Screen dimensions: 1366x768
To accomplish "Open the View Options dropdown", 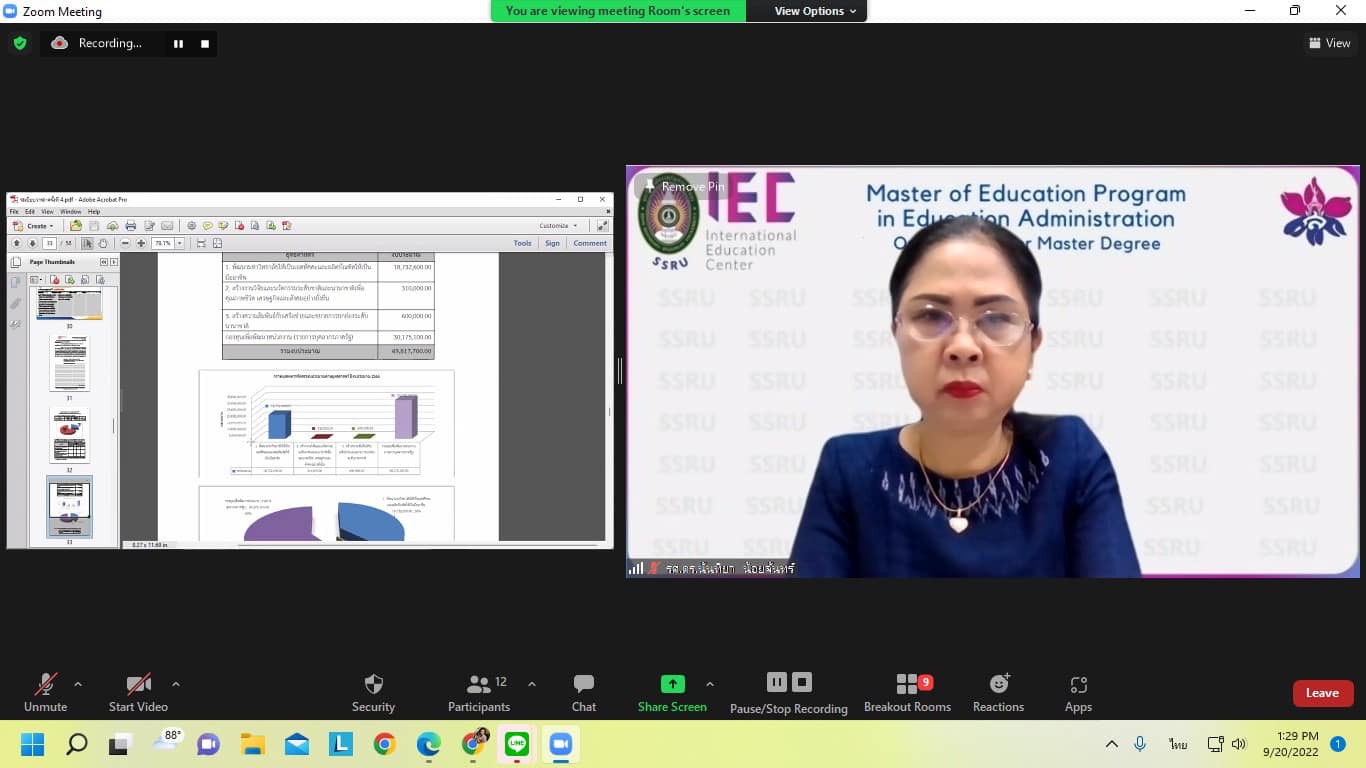I will point(815,11).
